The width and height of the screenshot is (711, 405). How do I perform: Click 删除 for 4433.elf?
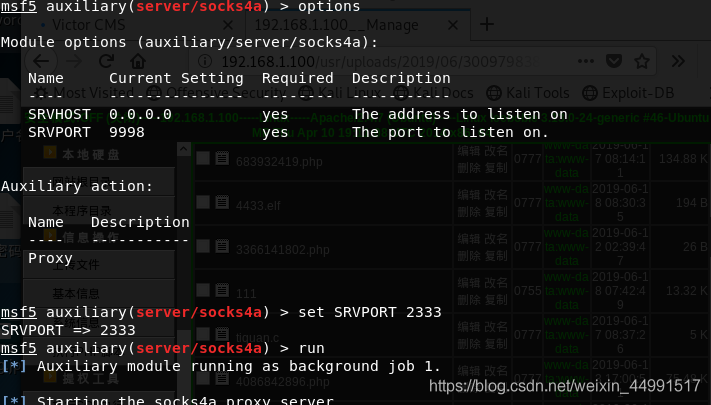point(468,212)
